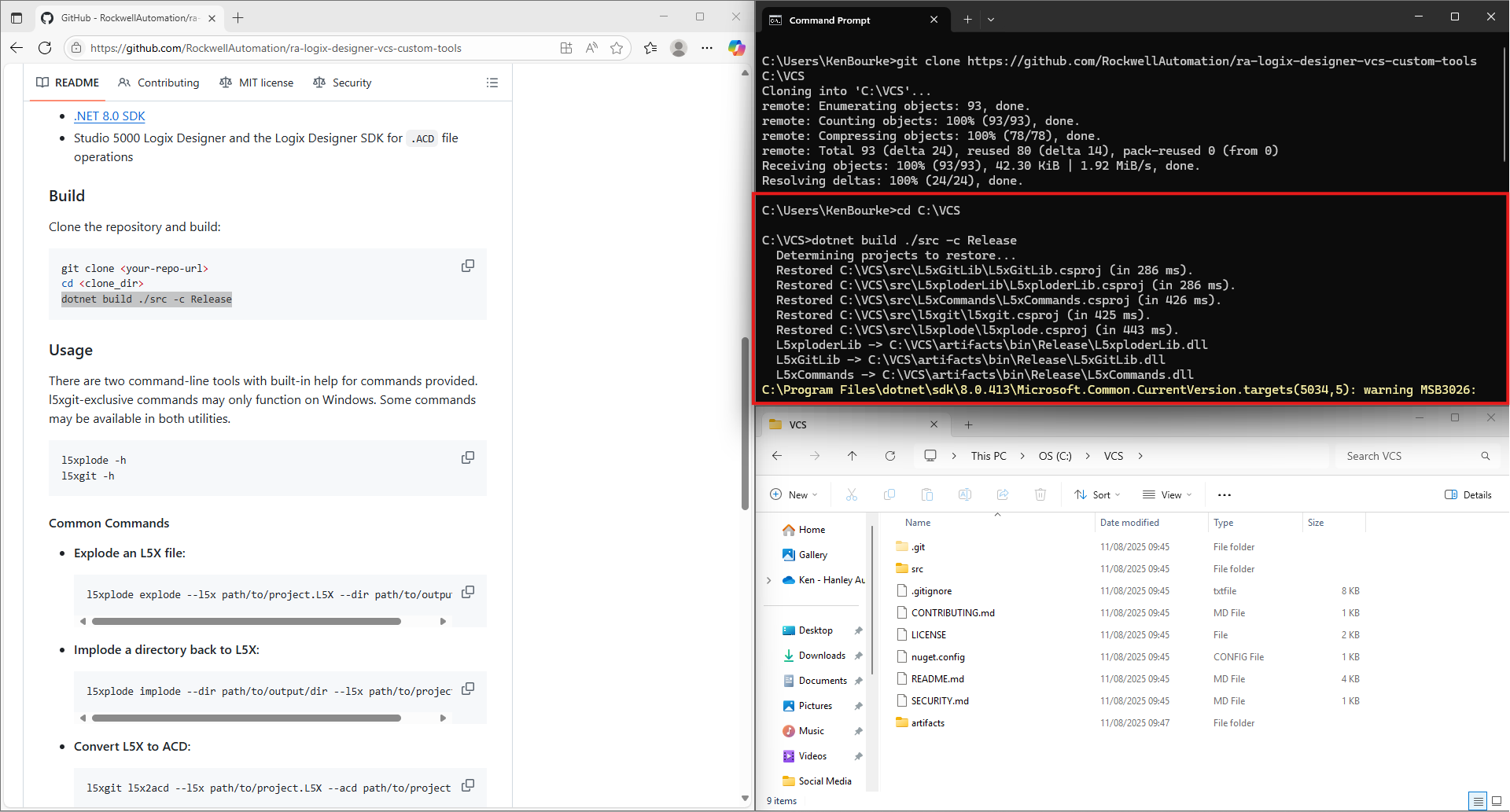Open Documents in the navigation pane
This screenshot has width=1510, height=812.
823,681
